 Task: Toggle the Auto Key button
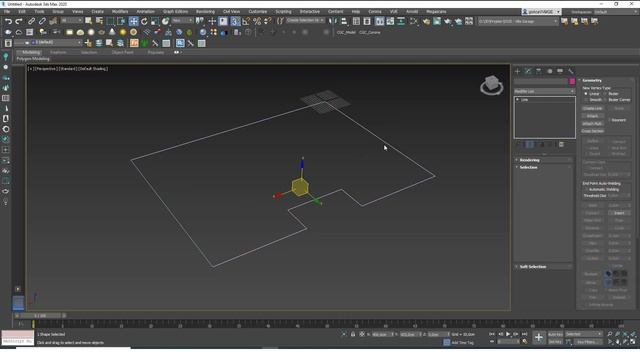point(555,334)
